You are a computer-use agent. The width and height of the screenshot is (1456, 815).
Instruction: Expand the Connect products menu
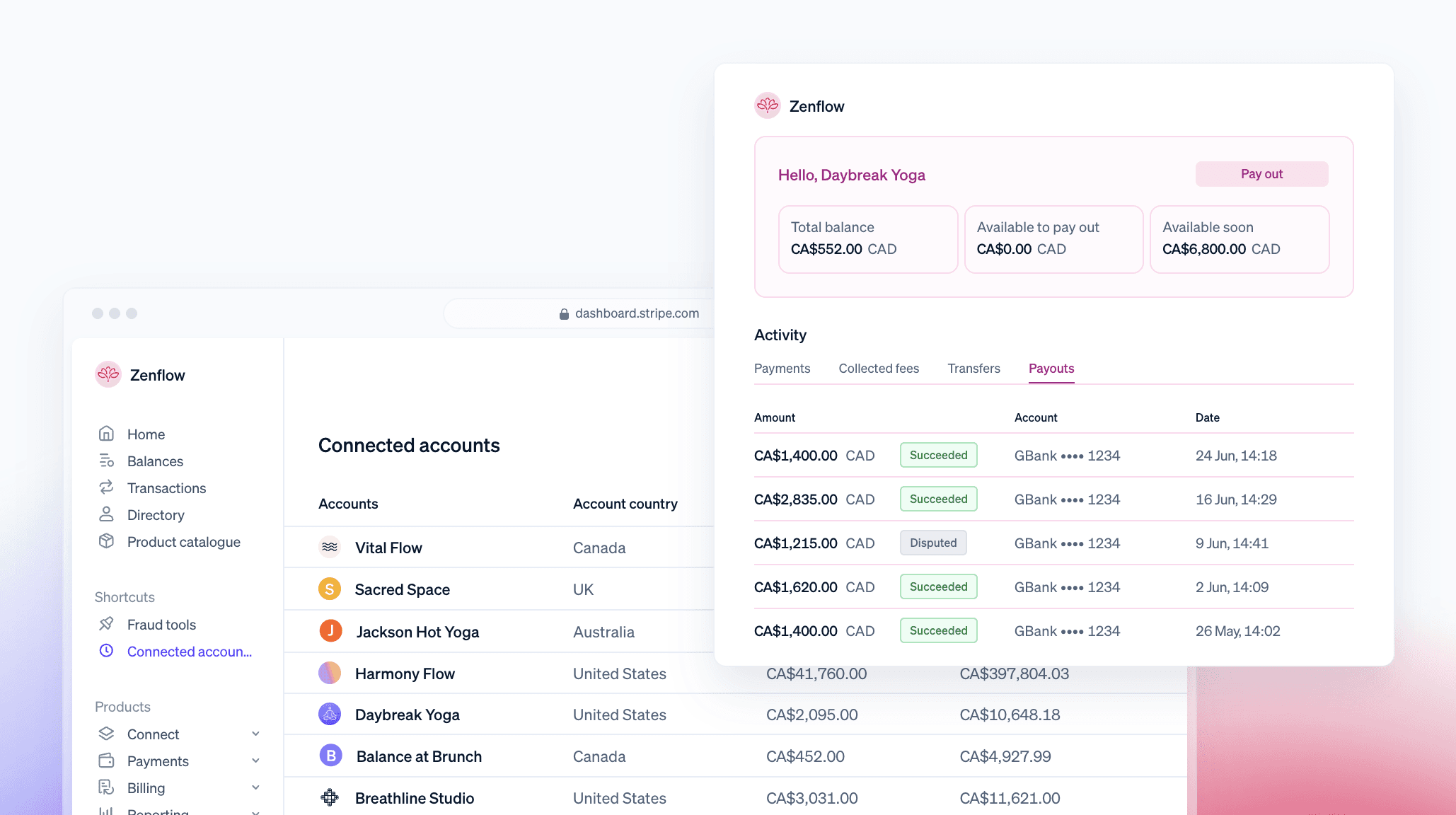pyautogui.click(x=255, y=734)
